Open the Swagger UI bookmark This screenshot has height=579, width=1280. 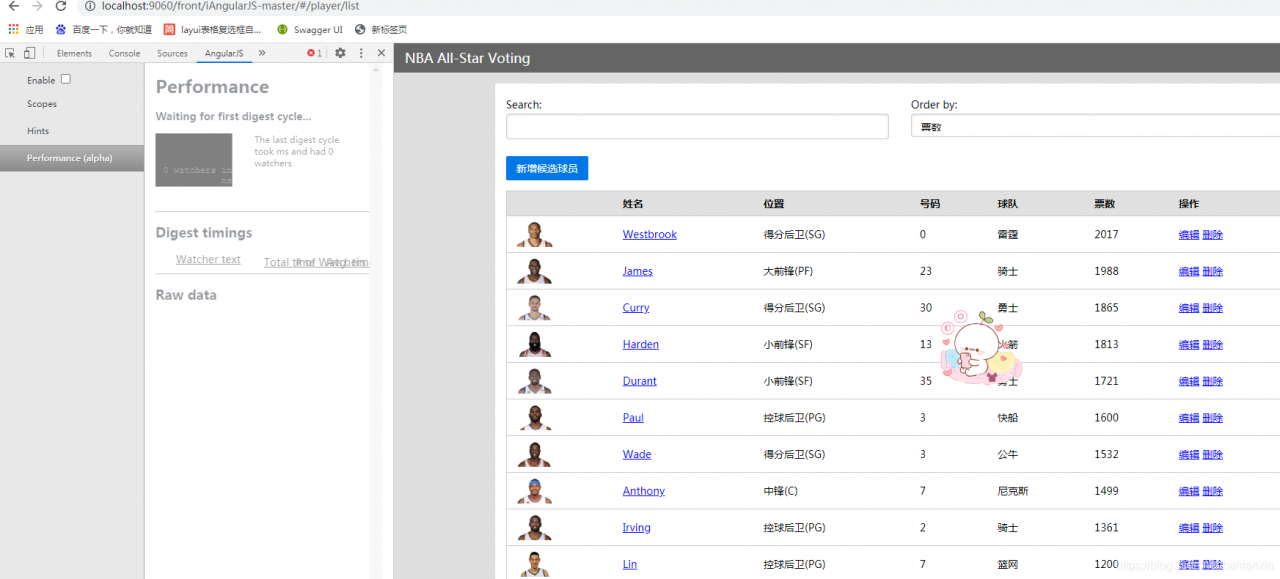(310, 29)
